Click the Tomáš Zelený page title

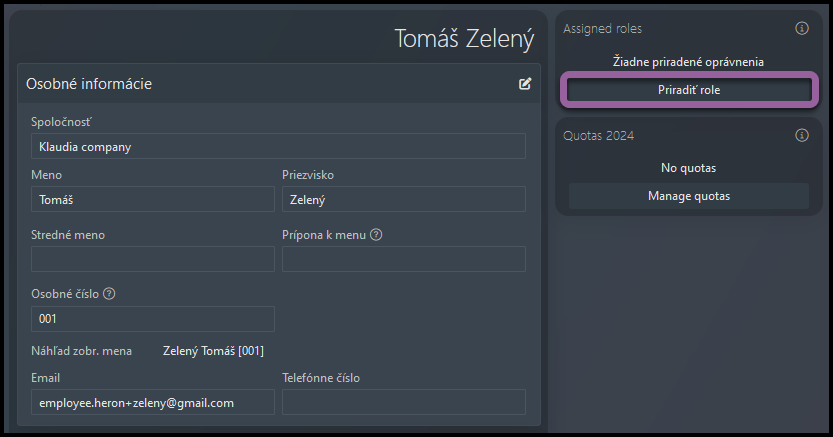point(464,39)
